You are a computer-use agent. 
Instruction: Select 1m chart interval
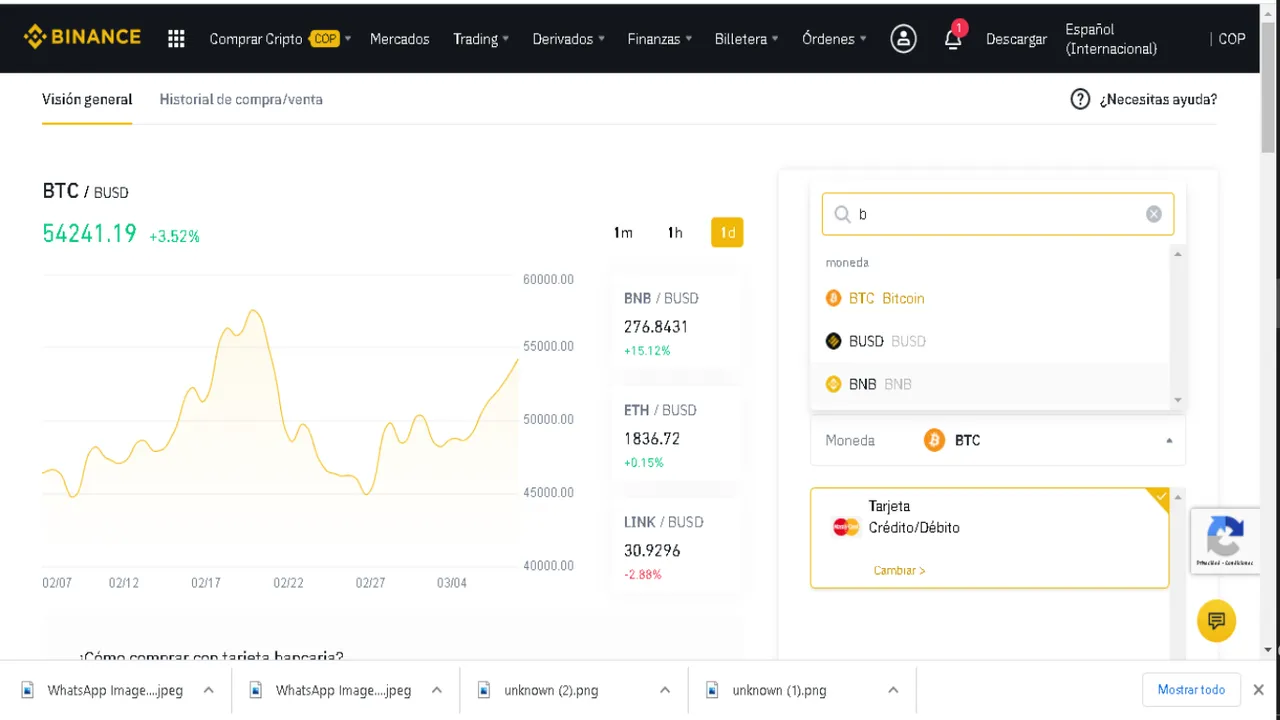623,233
